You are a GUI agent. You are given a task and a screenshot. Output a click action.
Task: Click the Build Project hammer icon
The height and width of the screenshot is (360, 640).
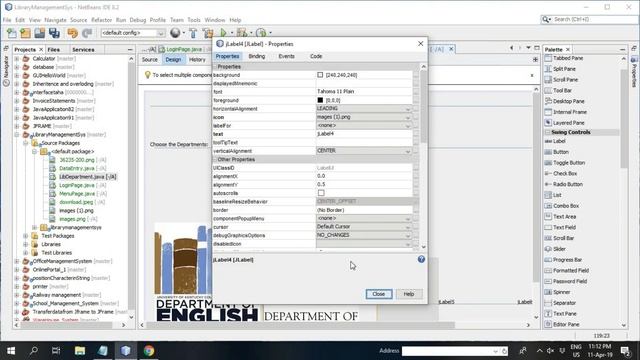click(193, 33)
